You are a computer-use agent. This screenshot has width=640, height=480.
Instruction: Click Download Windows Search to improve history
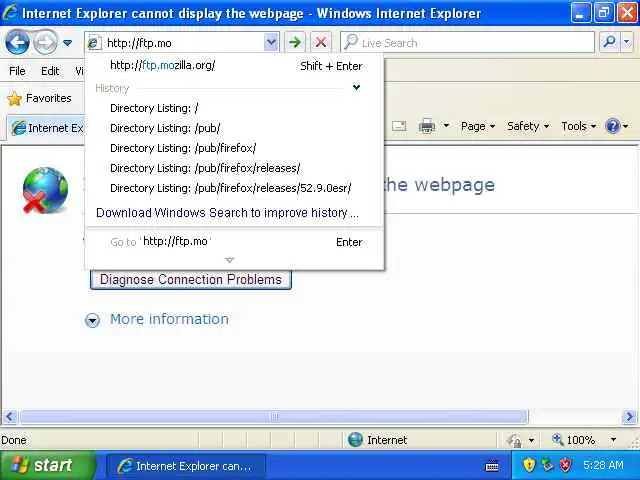[x=227, y=213]
